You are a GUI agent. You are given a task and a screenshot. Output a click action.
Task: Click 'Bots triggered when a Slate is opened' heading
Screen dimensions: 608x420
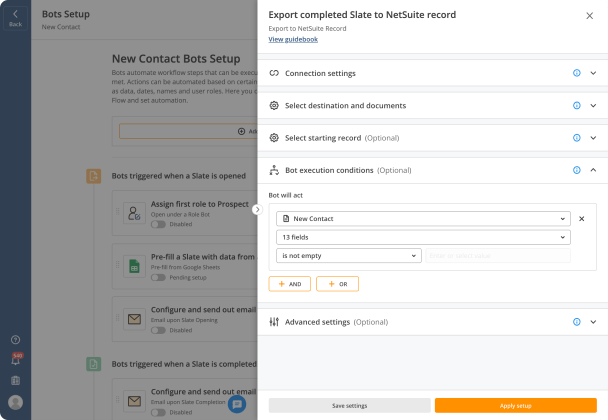179,176
